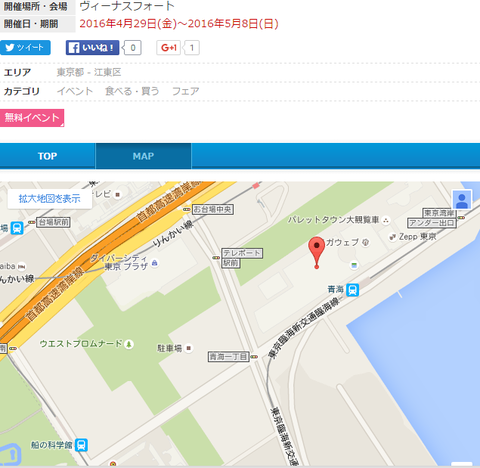This screenshot has height=468, width=480.
Task: Click the ダイバーシティ東京 プラザ shopping icon
Action: 154,263
